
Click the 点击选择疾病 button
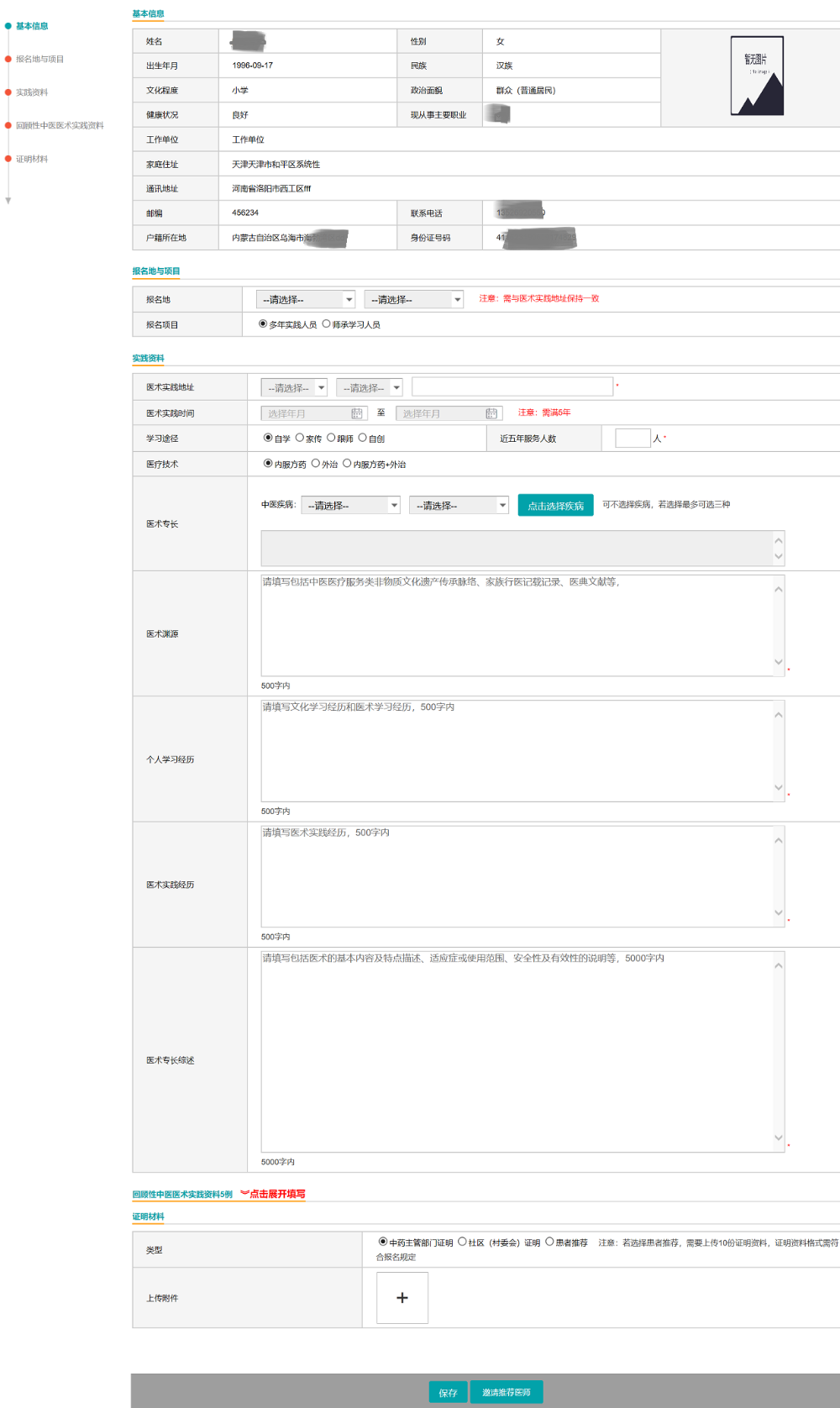[555, 505]
